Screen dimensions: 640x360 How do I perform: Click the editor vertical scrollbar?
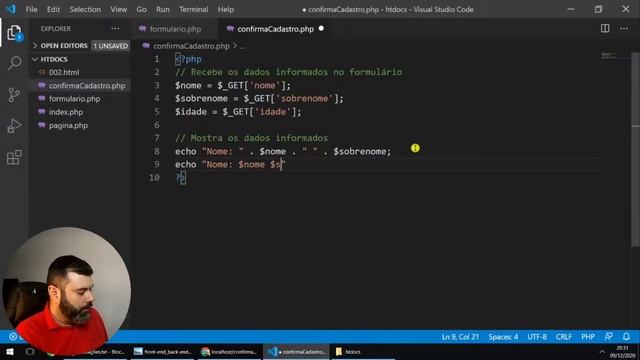636,149
